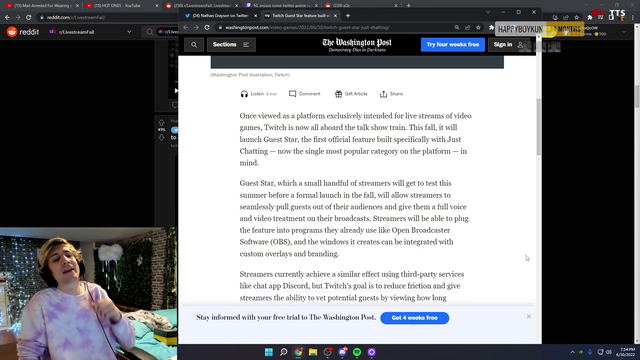Open the Washington Post search icon

[x=194, y=44]
